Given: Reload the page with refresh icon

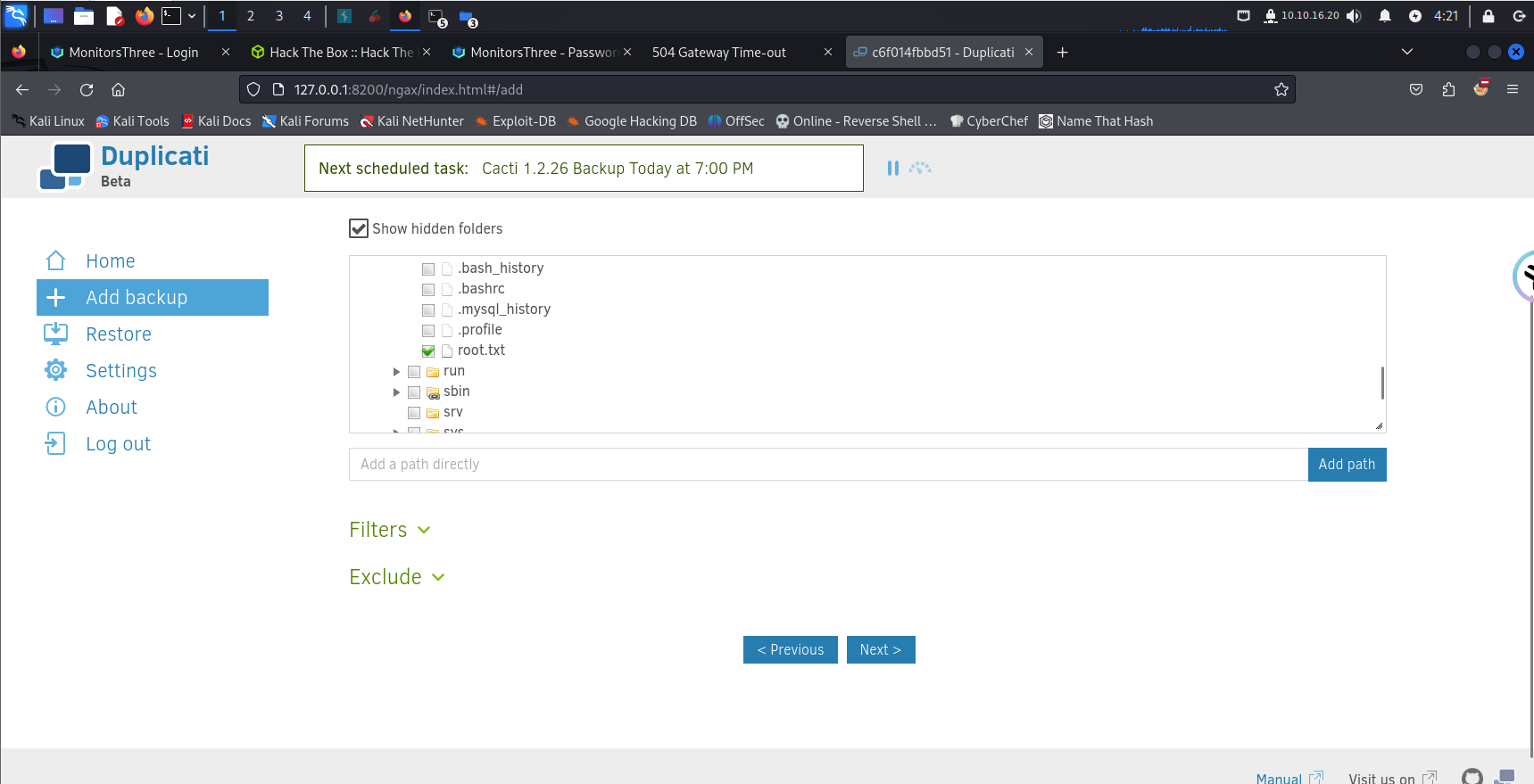Looking at the screenshot, I should (87, 89).
